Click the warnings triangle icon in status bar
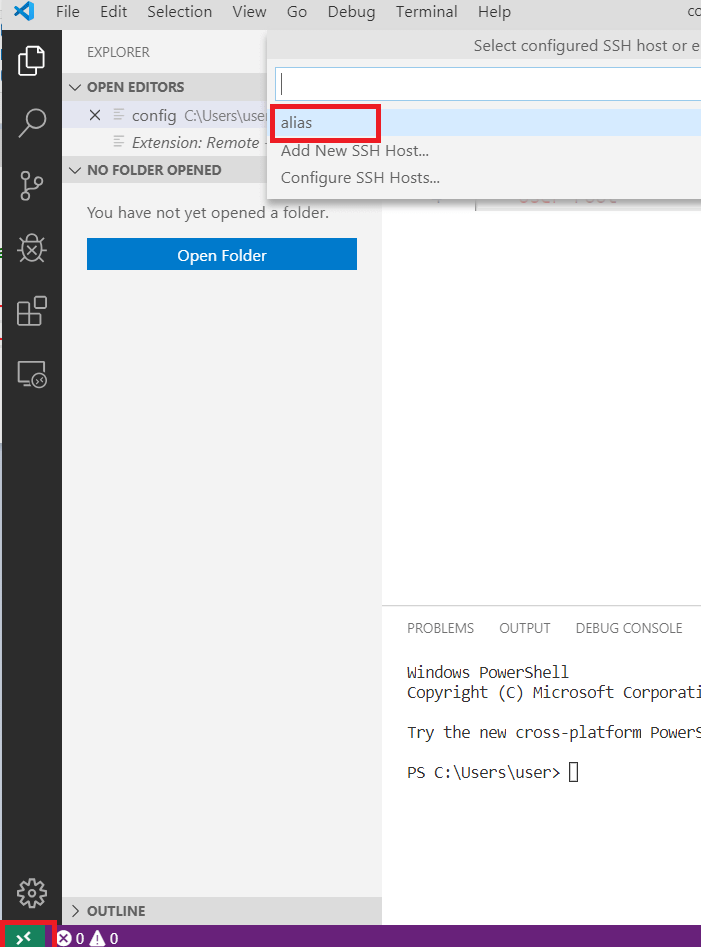 tap(97, 938)
